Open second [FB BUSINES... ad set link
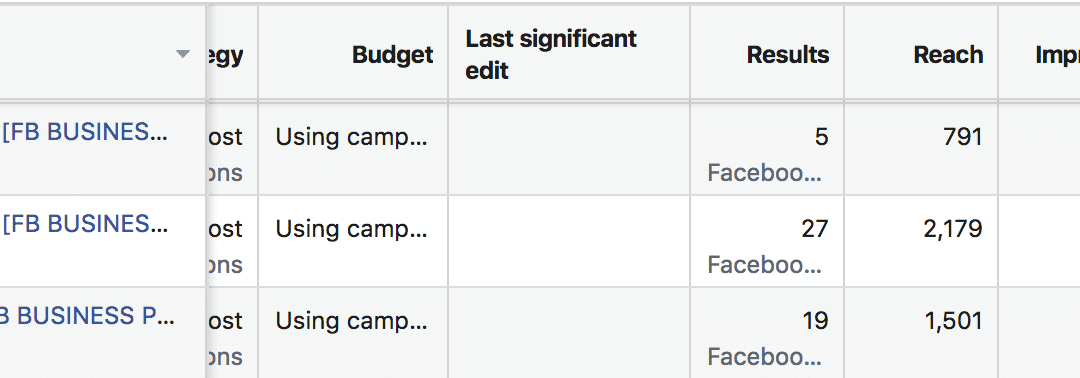 [x=85, y=224]
